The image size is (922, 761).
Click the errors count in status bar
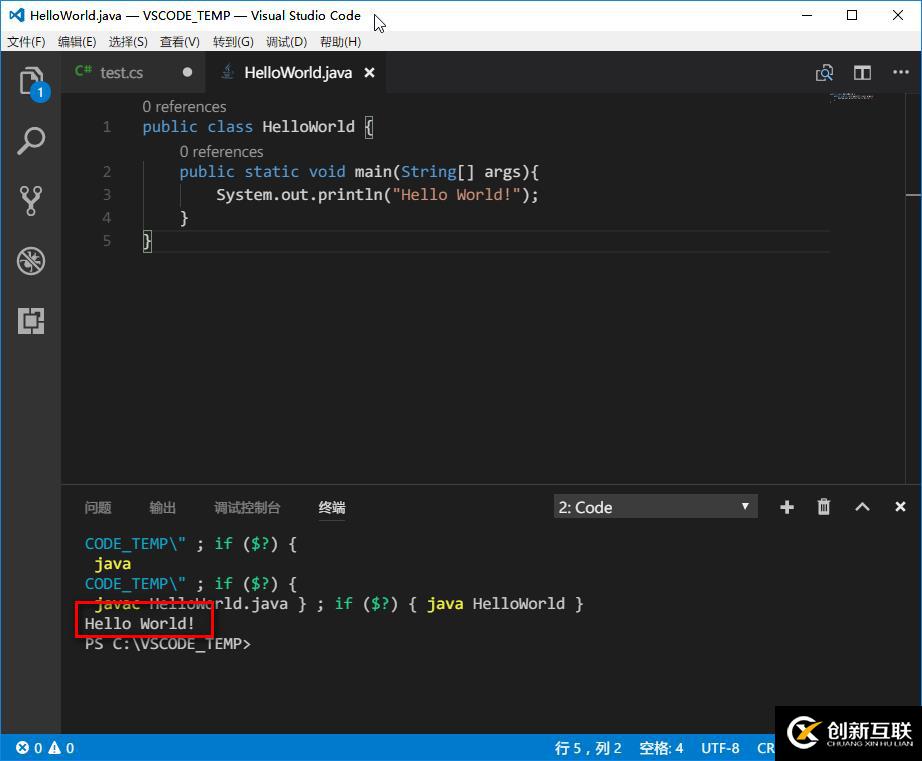(x=29, y=748)
